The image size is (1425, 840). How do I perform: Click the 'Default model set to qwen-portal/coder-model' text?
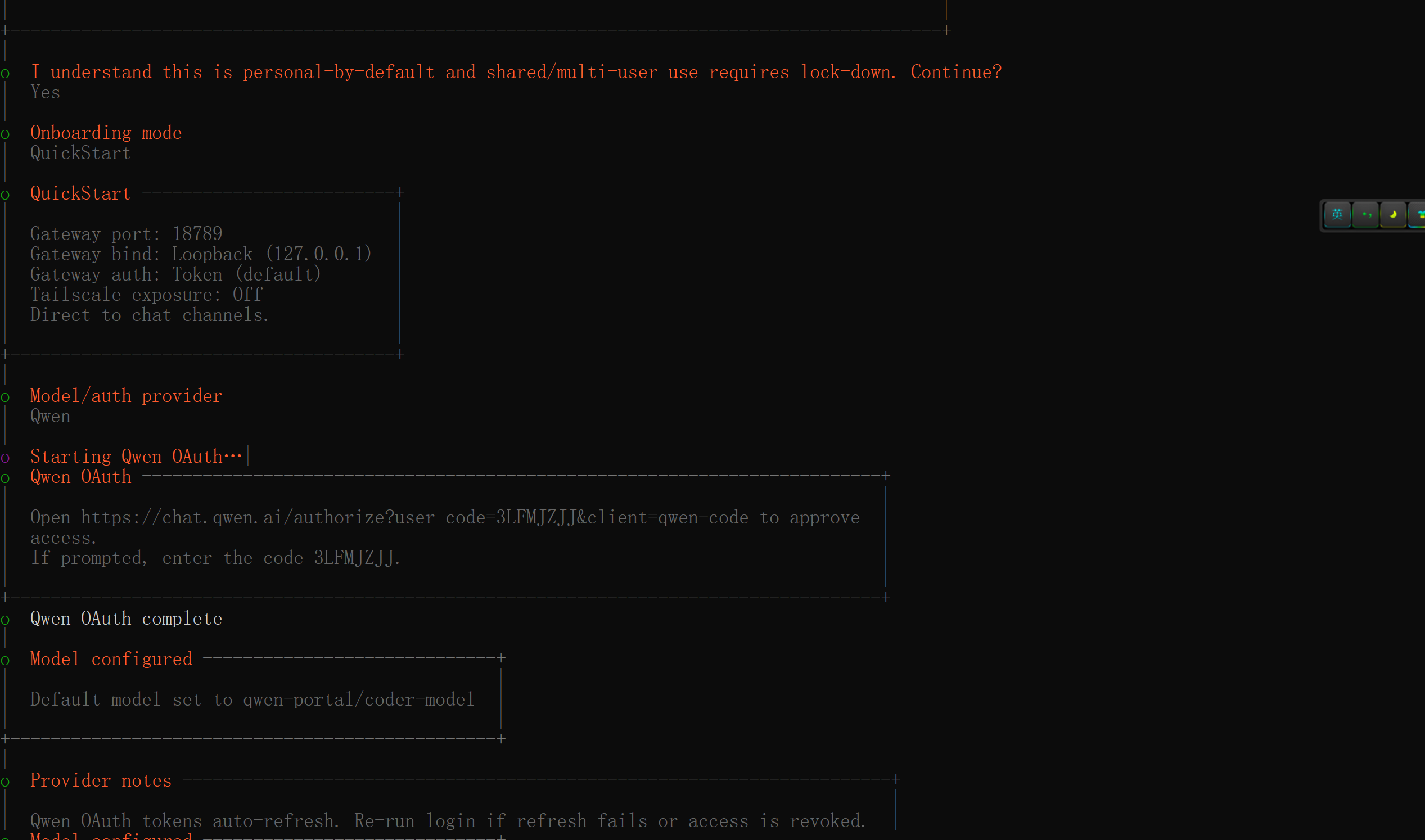(252, 700)
